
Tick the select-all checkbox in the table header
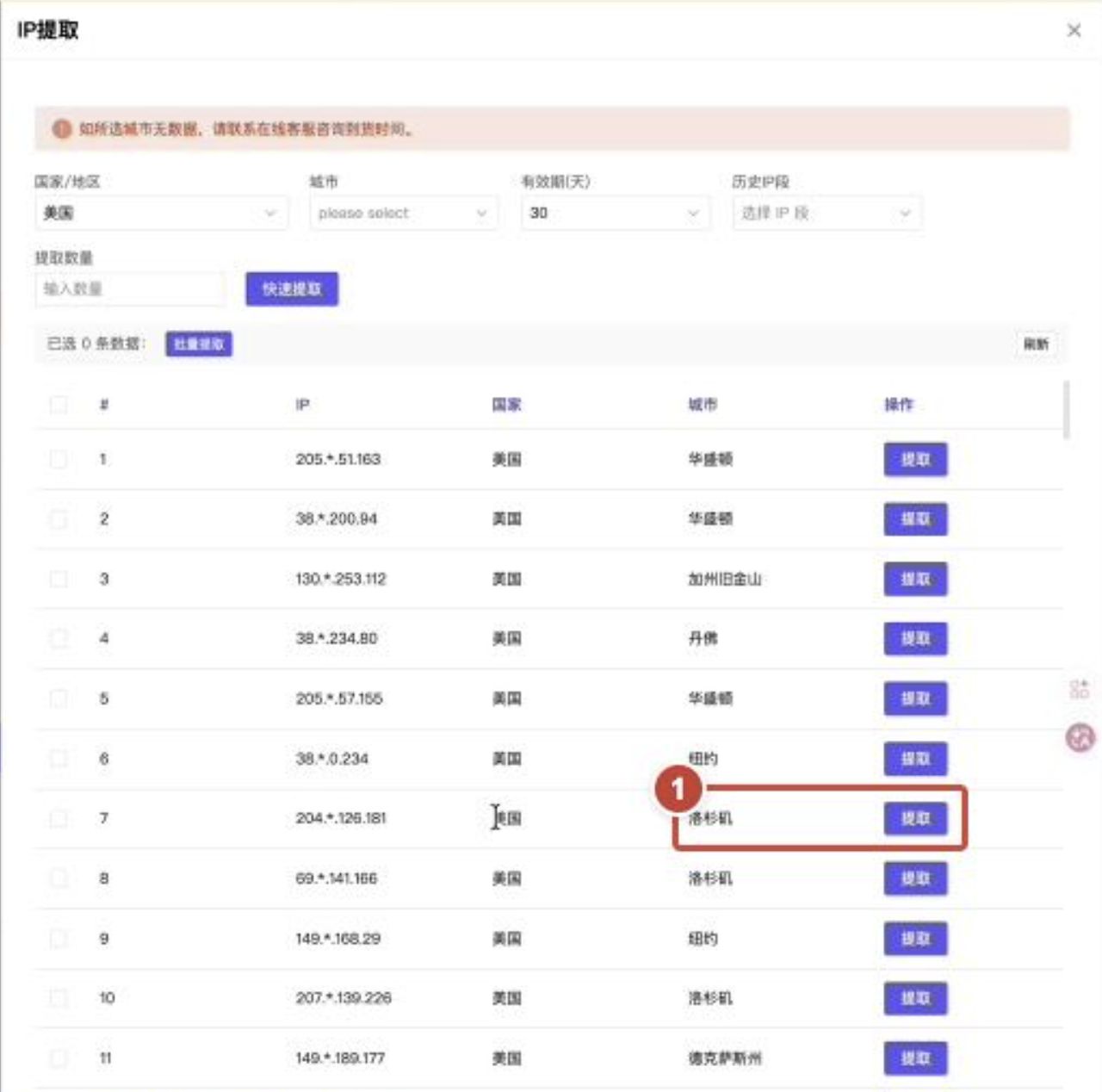tap(59, 404)
